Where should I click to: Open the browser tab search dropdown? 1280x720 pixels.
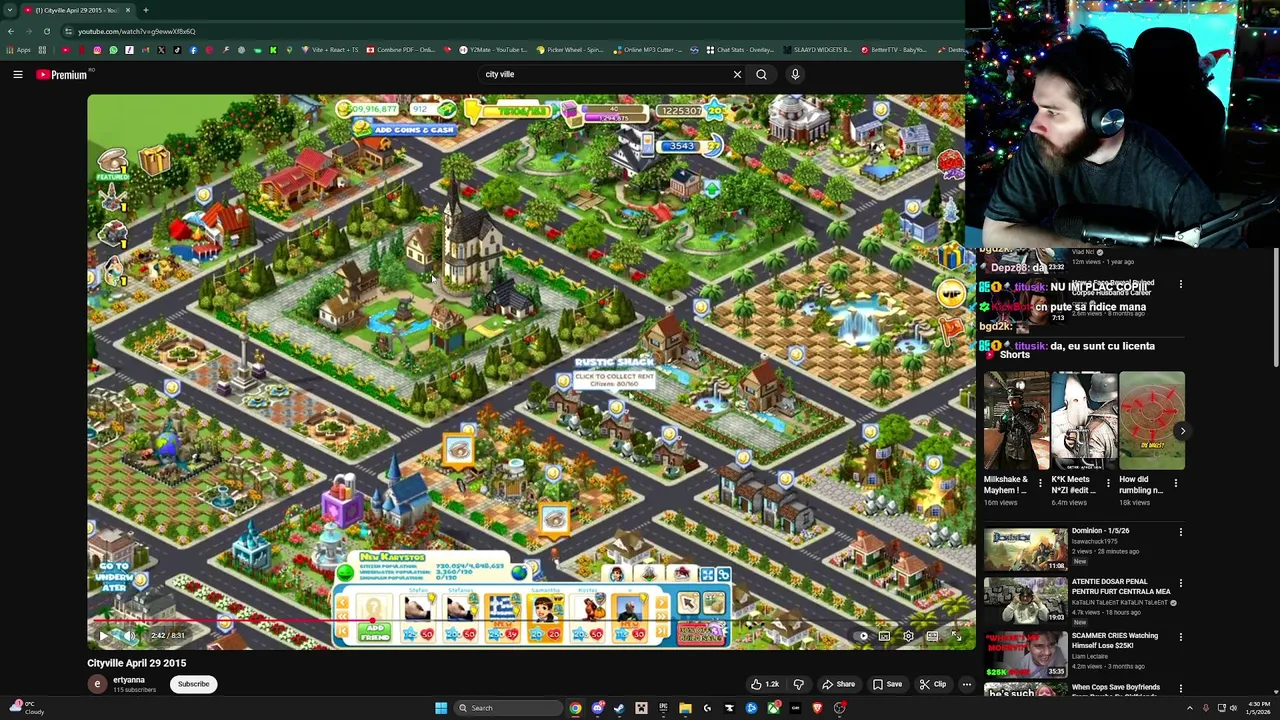[x=9, y=10]
